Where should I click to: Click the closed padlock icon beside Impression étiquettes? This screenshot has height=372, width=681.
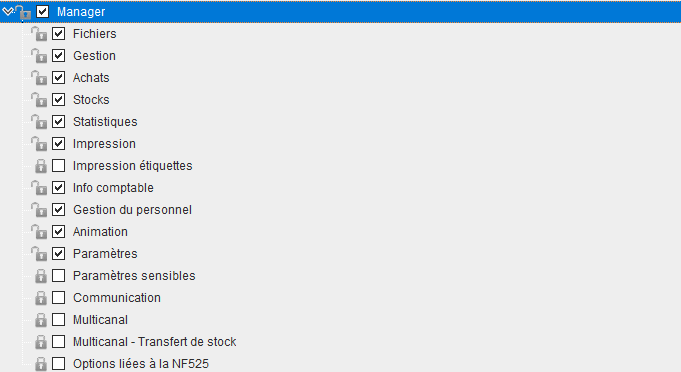tap(41, 166)
